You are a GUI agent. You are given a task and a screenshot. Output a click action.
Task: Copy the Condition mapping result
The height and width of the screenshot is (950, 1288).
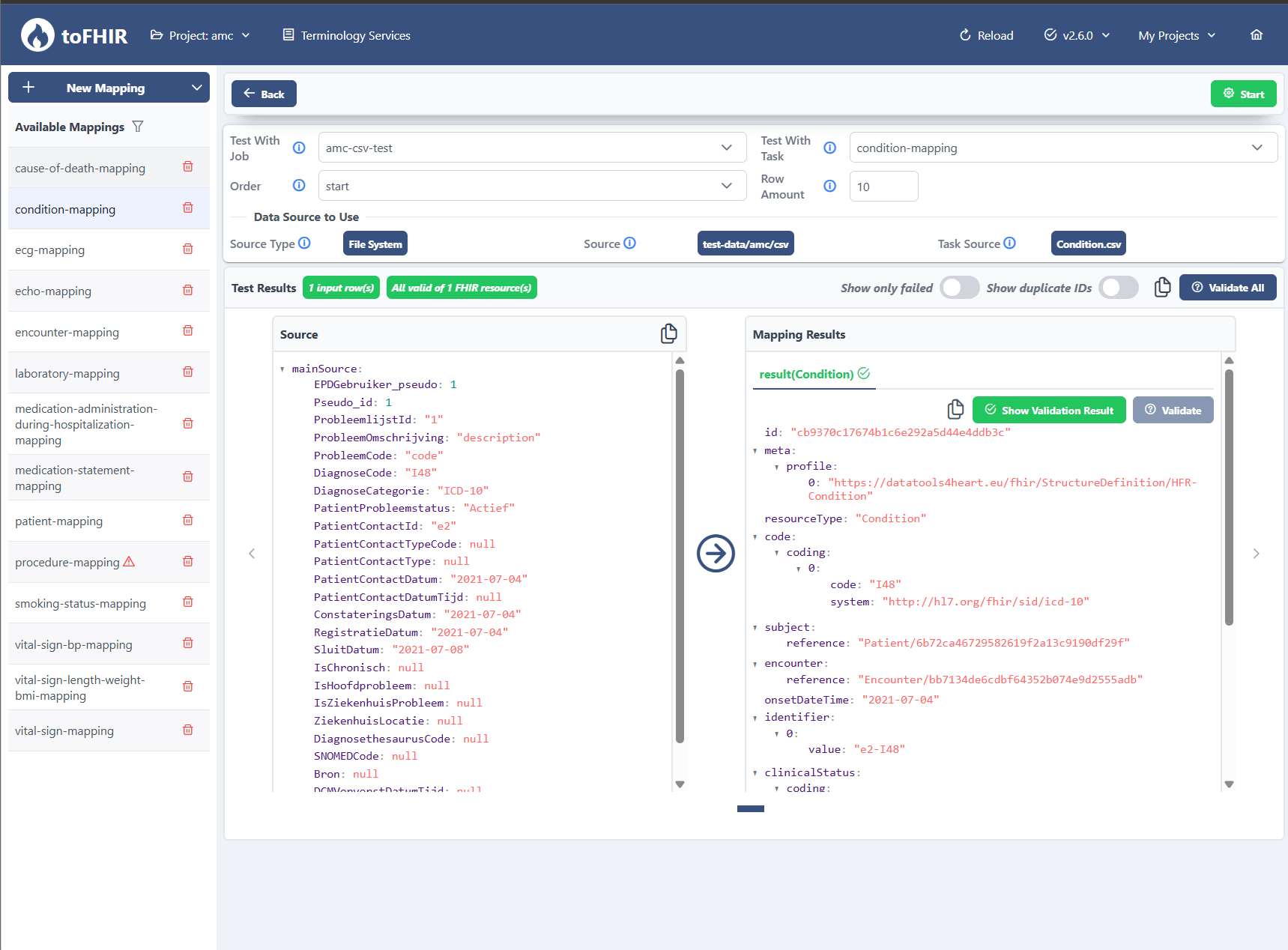pyautogui.click(x=955, y=410)
